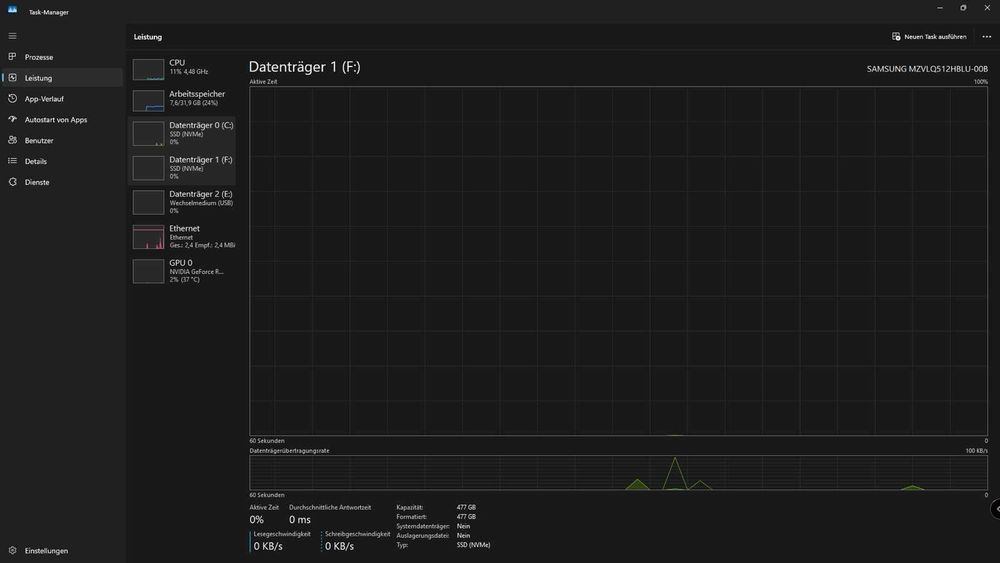Click the Prozesse sidebar icon
Screen dimensions: 1000x563
[12, 57]
